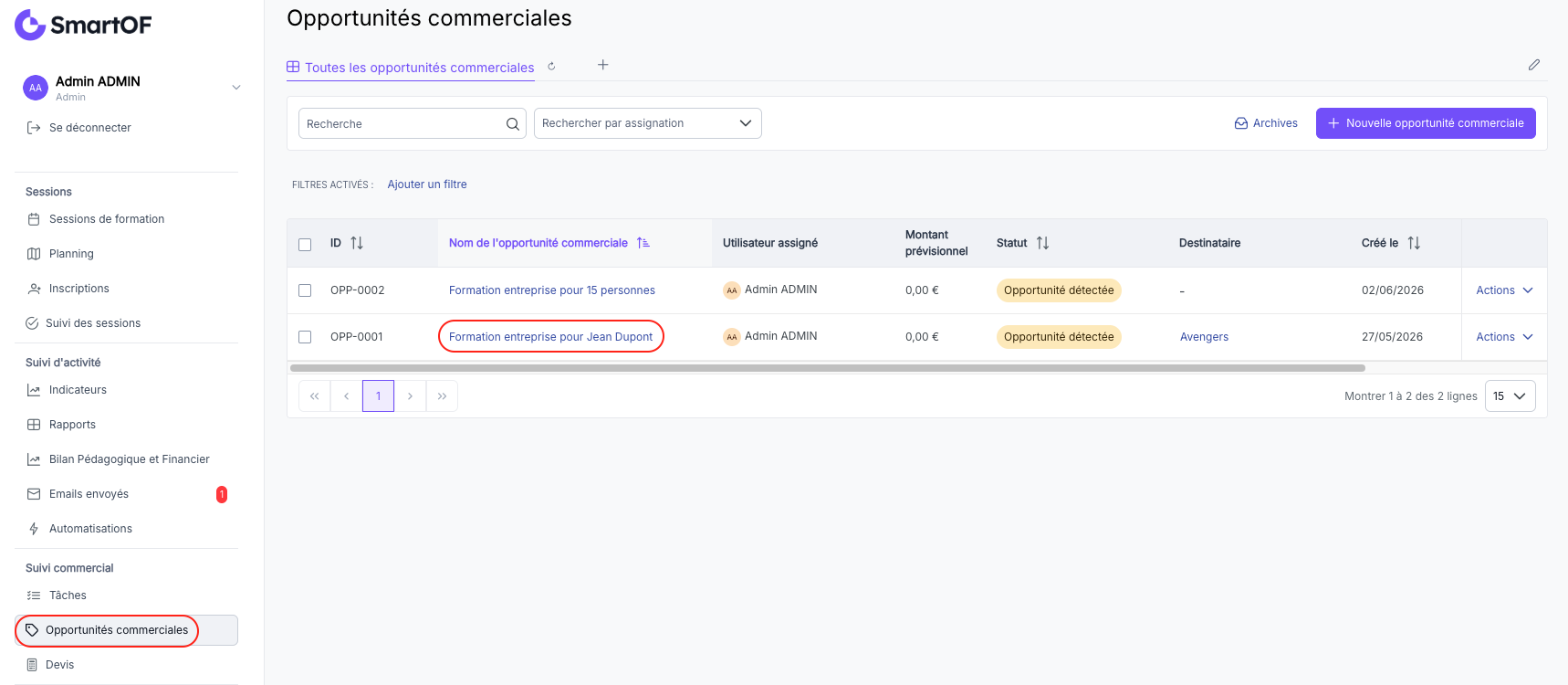
Task: Open Archives link
Action: (x=1266, y=123)
